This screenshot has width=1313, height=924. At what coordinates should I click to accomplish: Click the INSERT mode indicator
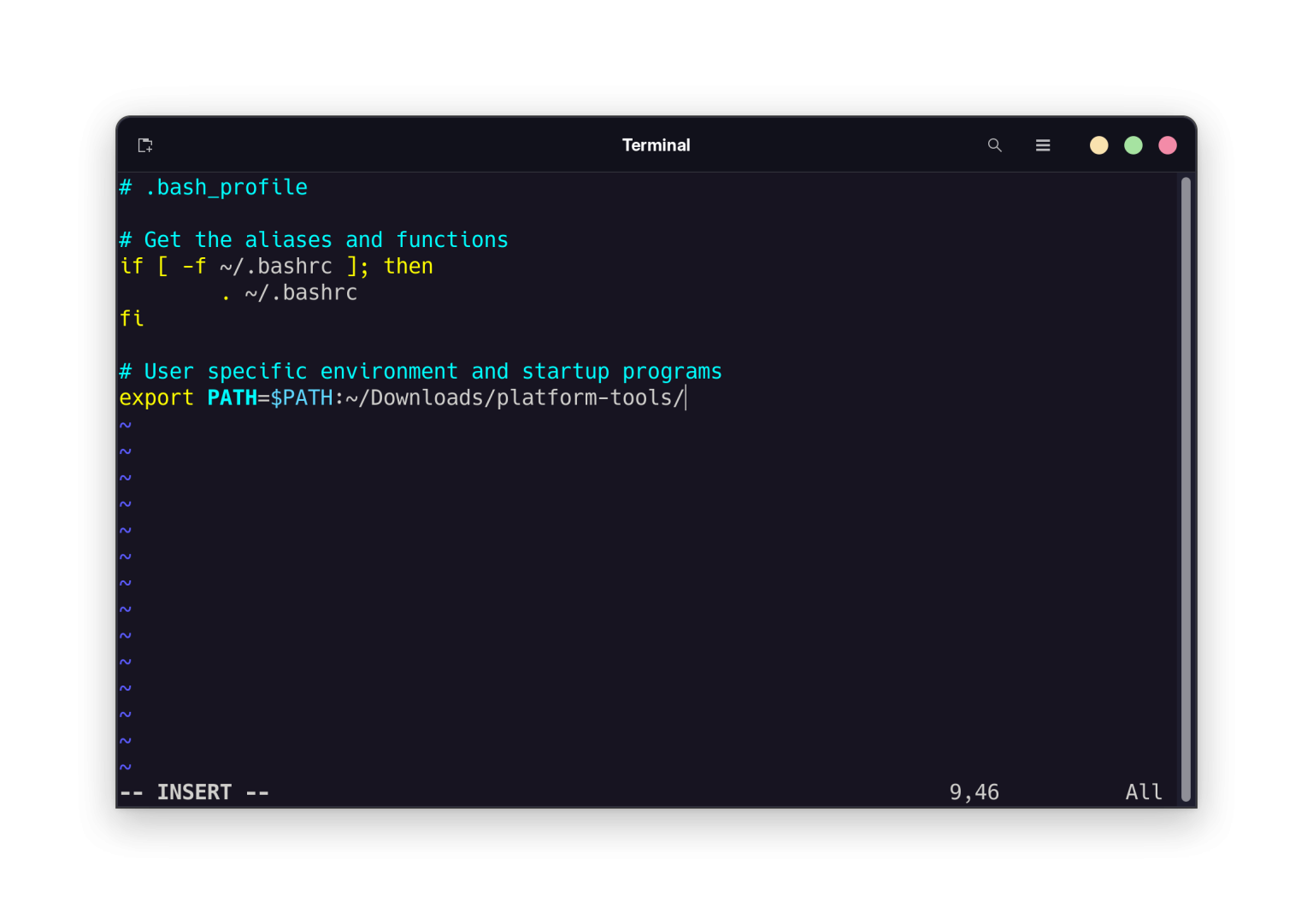[193, 792]
